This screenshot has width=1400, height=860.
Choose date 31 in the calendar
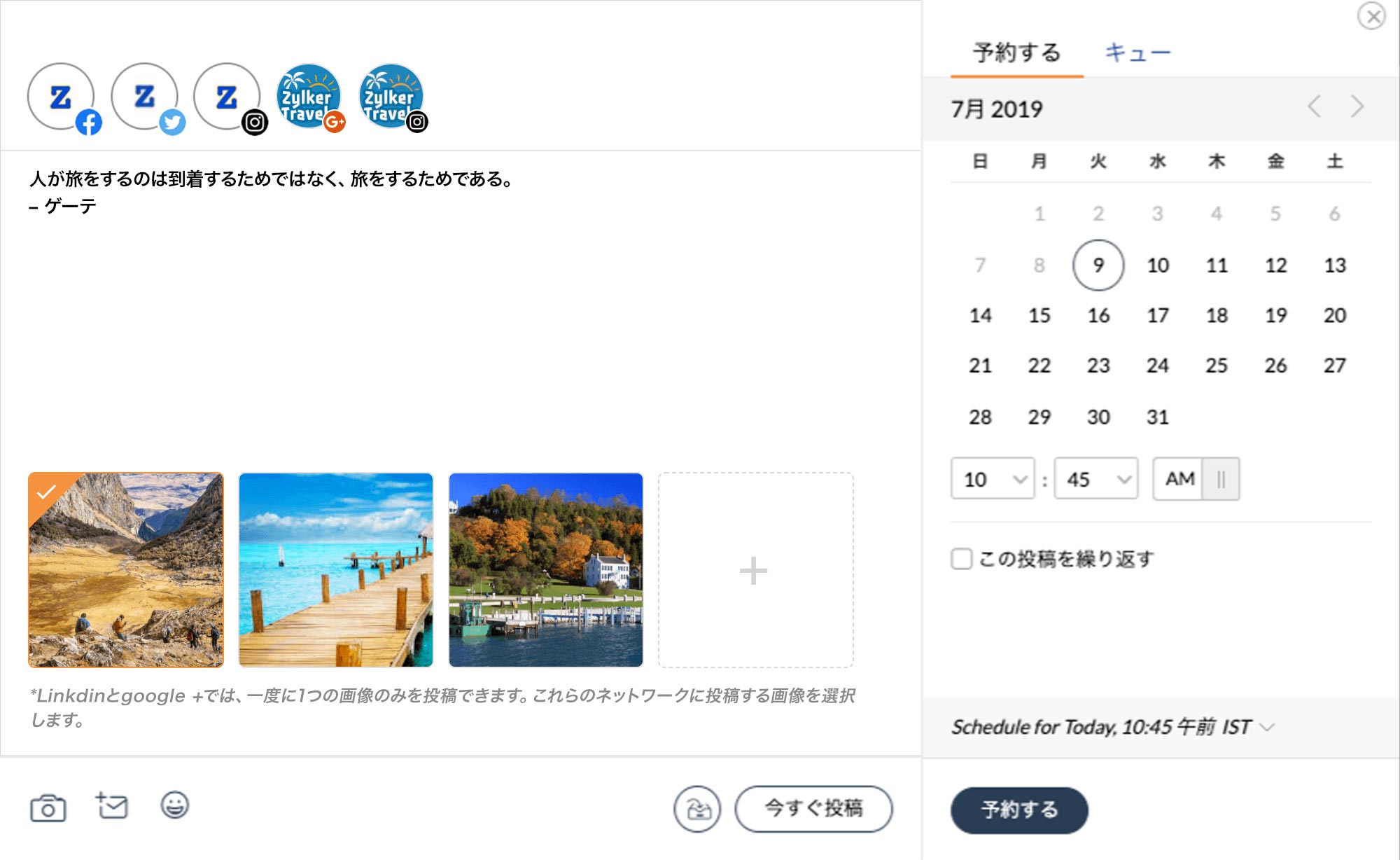[x=1158, y=417]
